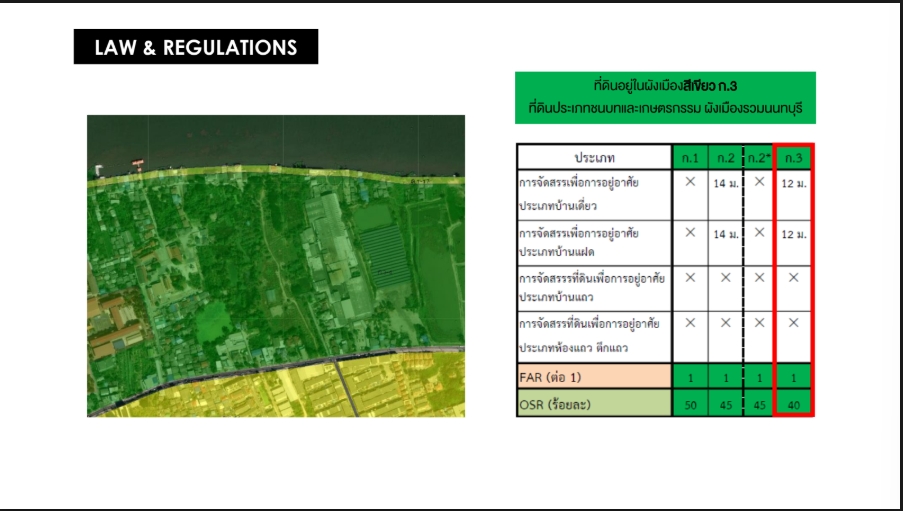Select the ก.1 column header
903x511 pixels.
tap(690, 158)
